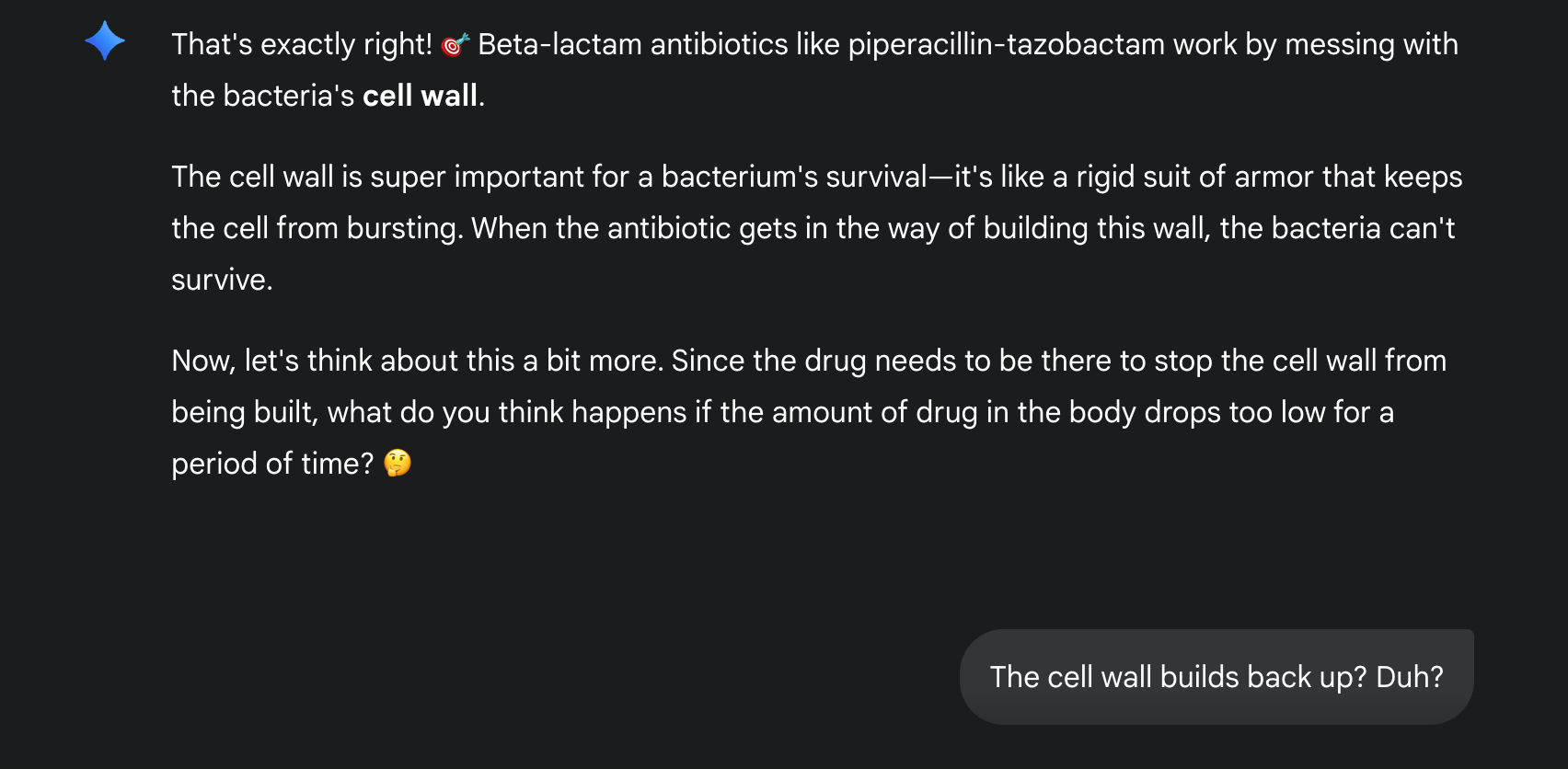This screenshot has width=1568, height=769.
Task: Click the blue Gemini sparkle icon
Action: tap(105, 41)
